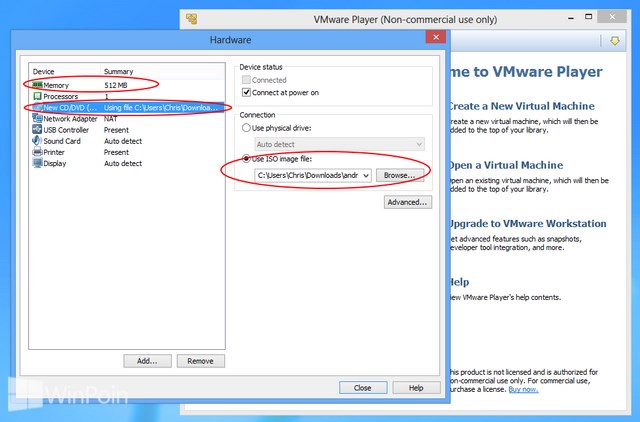This screenshot has width=640, height=422.
Task: Click the Processors device icon
Action: coord(37,96)
